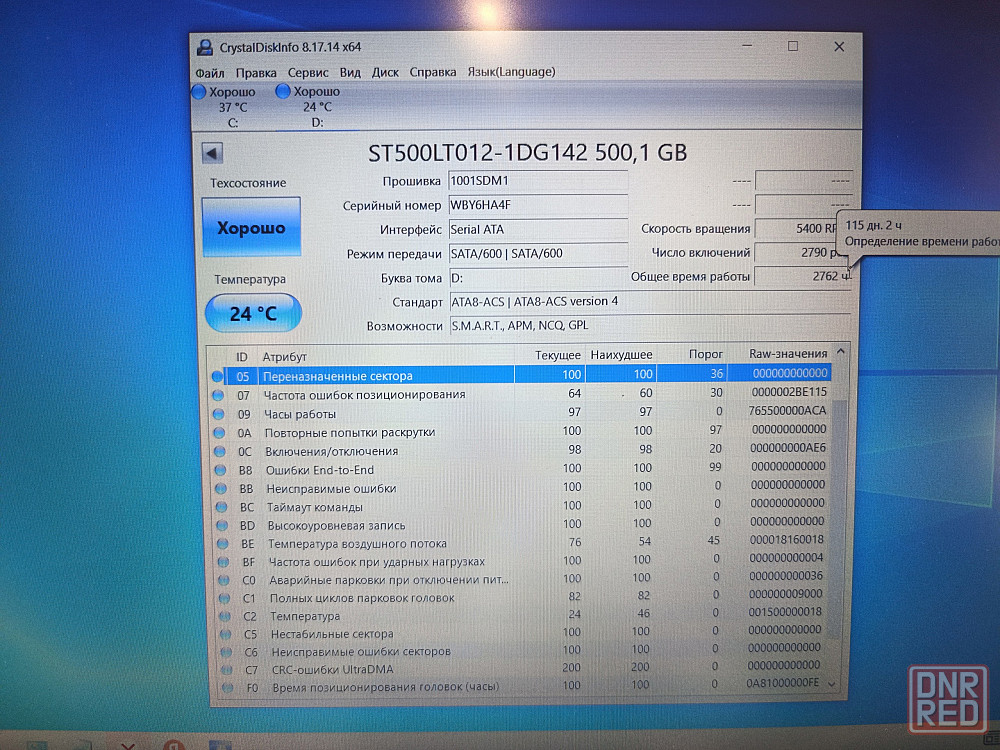
Task: Click the status dot for attribute C7
Action: point(227,670)
